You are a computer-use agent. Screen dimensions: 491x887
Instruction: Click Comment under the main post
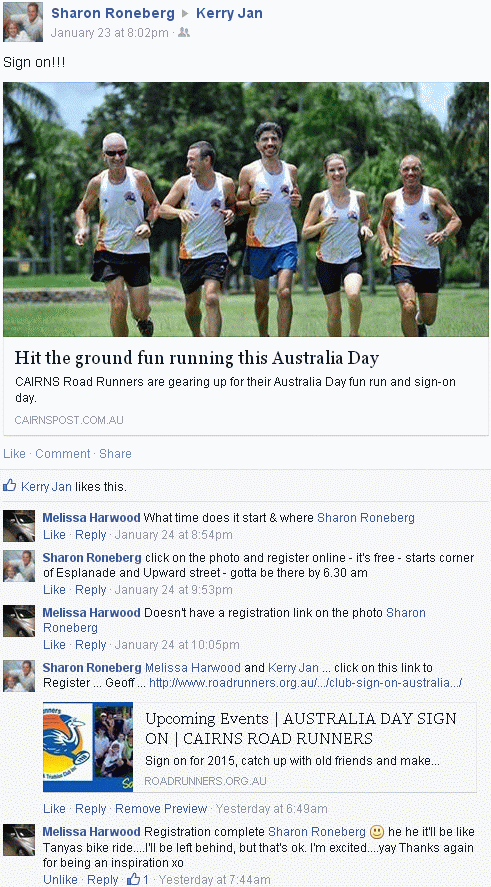point(63,454)
